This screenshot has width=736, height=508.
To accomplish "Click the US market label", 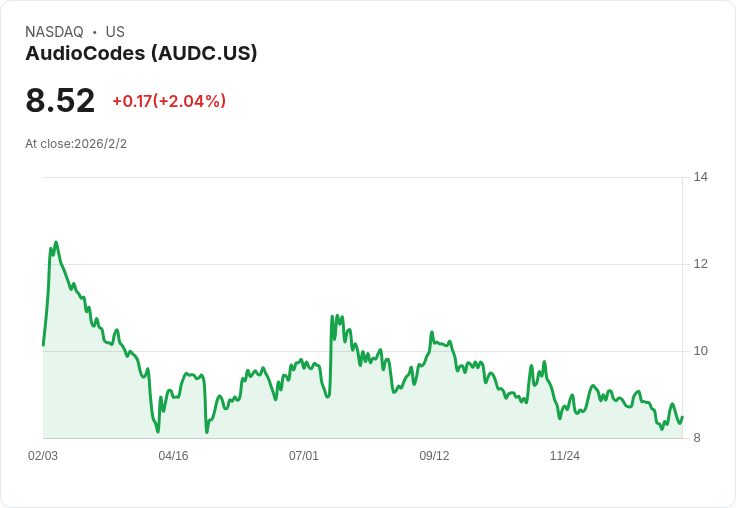I will 115,32.
